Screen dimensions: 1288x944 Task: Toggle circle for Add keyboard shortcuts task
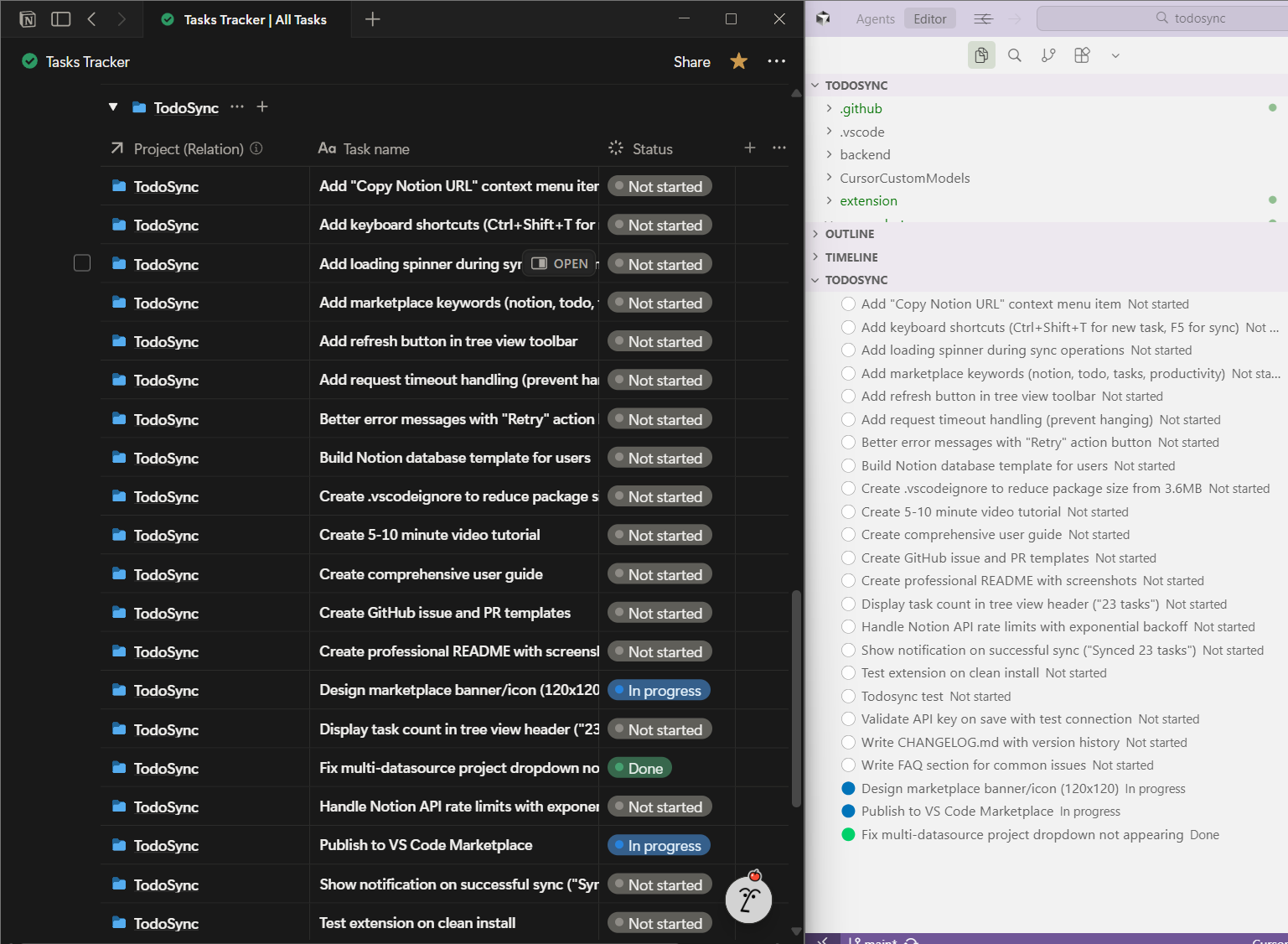tap(848, 327)
